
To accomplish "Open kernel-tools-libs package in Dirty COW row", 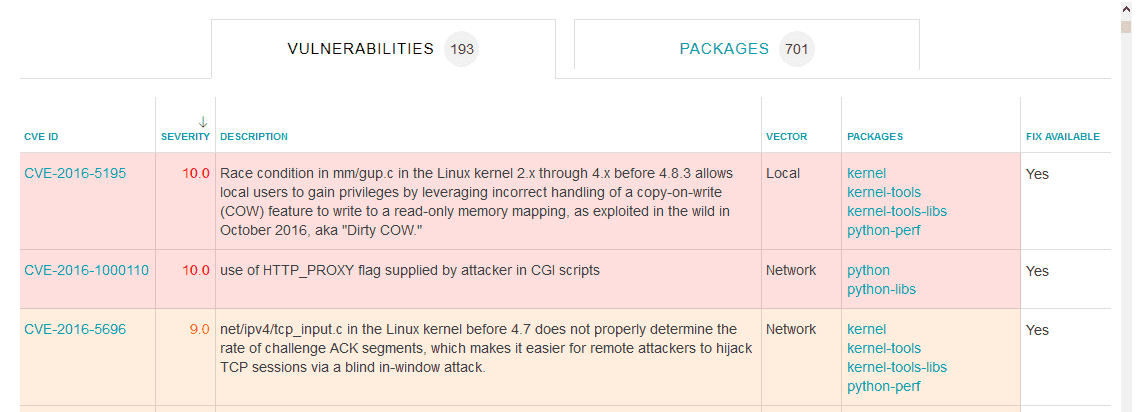I will coord(897,211).
